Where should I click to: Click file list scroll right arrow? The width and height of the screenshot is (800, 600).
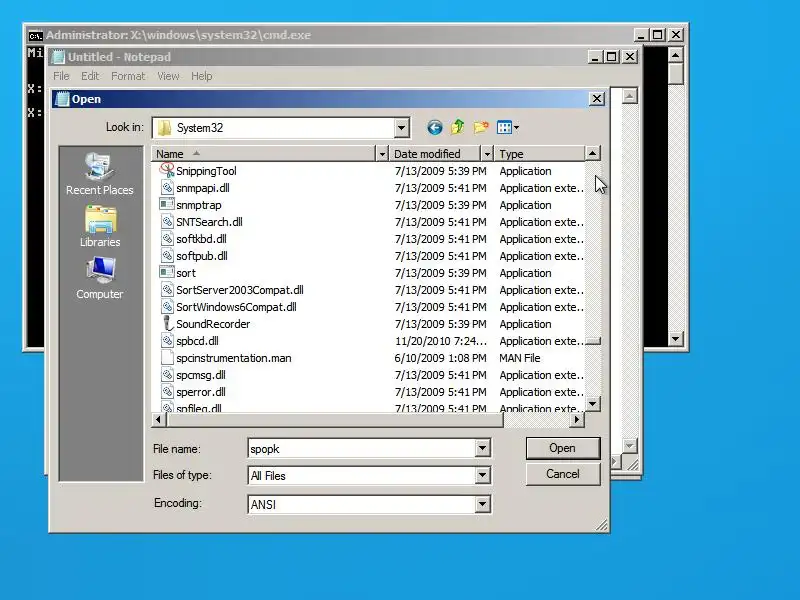point(577,419)
